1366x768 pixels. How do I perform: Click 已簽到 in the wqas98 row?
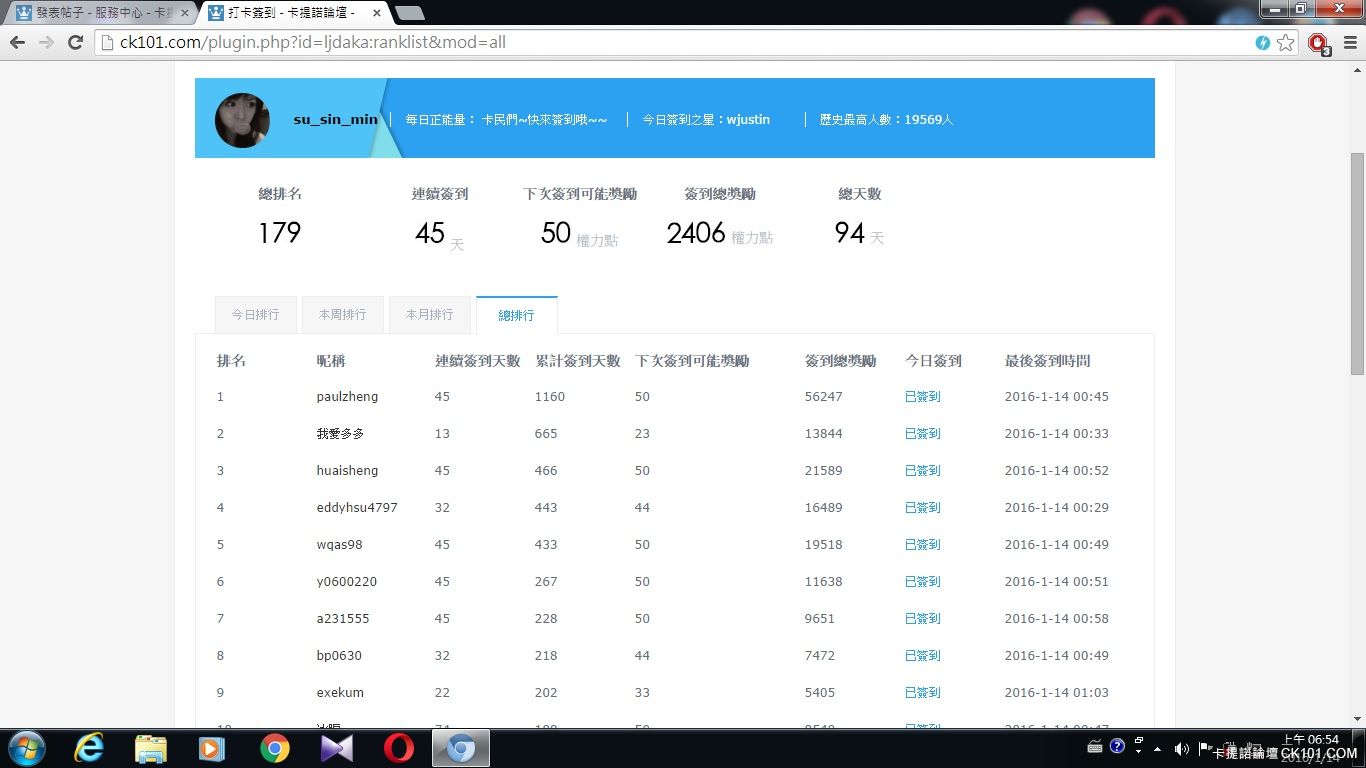922,545
